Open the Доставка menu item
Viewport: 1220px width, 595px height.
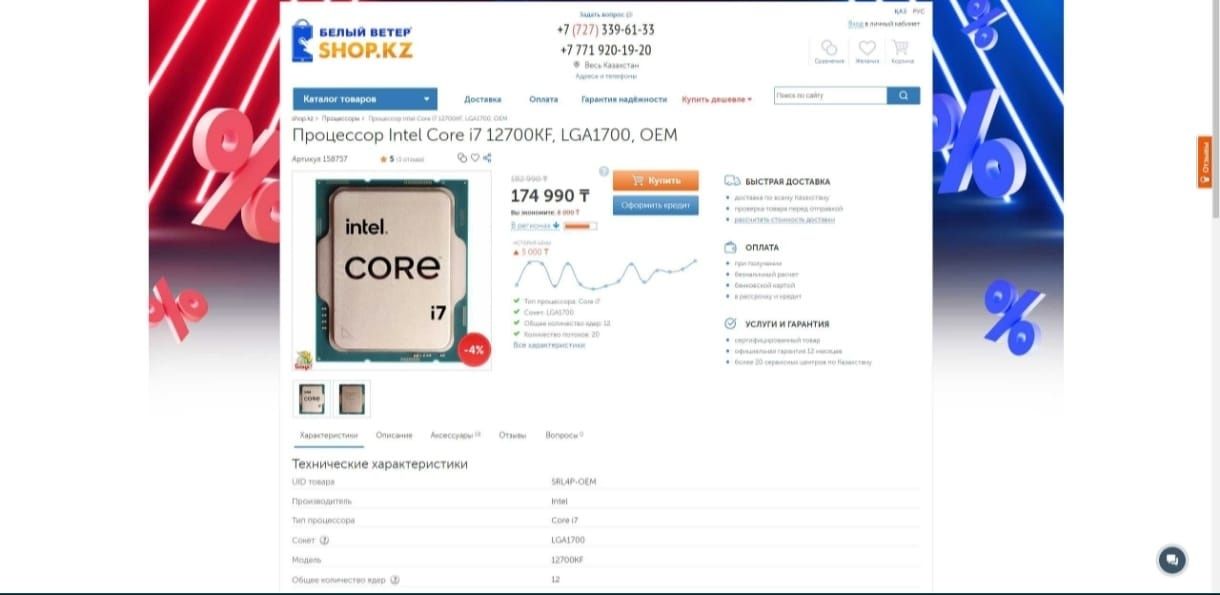click(483, 99)
